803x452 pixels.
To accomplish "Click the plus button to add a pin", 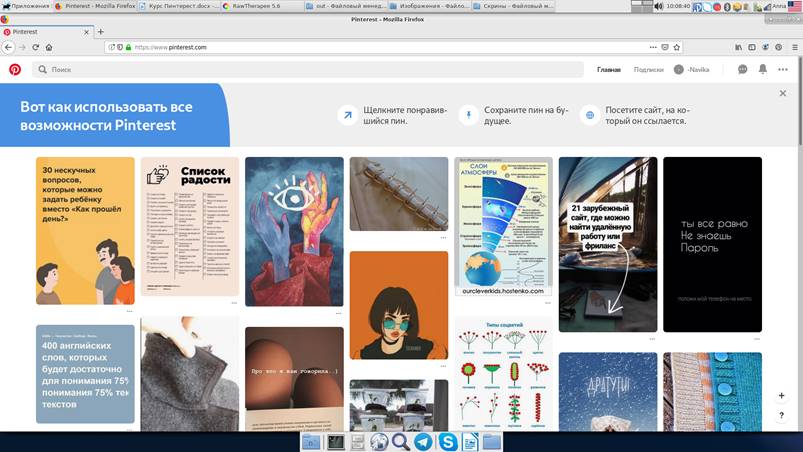I will point(782,396).
